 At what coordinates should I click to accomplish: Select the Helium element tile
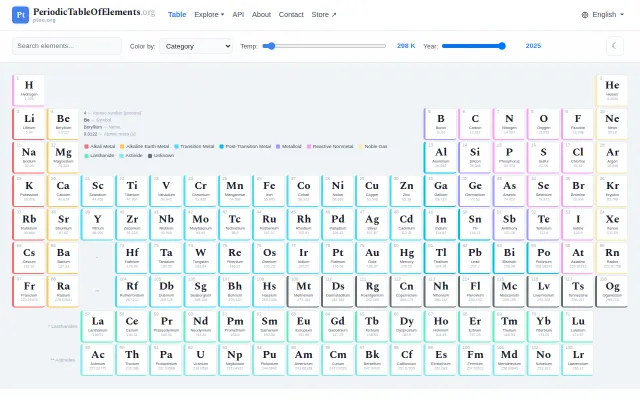pos(612,91)
